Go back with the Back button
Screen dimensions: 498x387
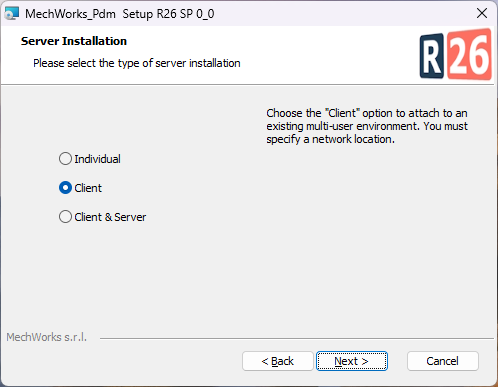point(278,361)
